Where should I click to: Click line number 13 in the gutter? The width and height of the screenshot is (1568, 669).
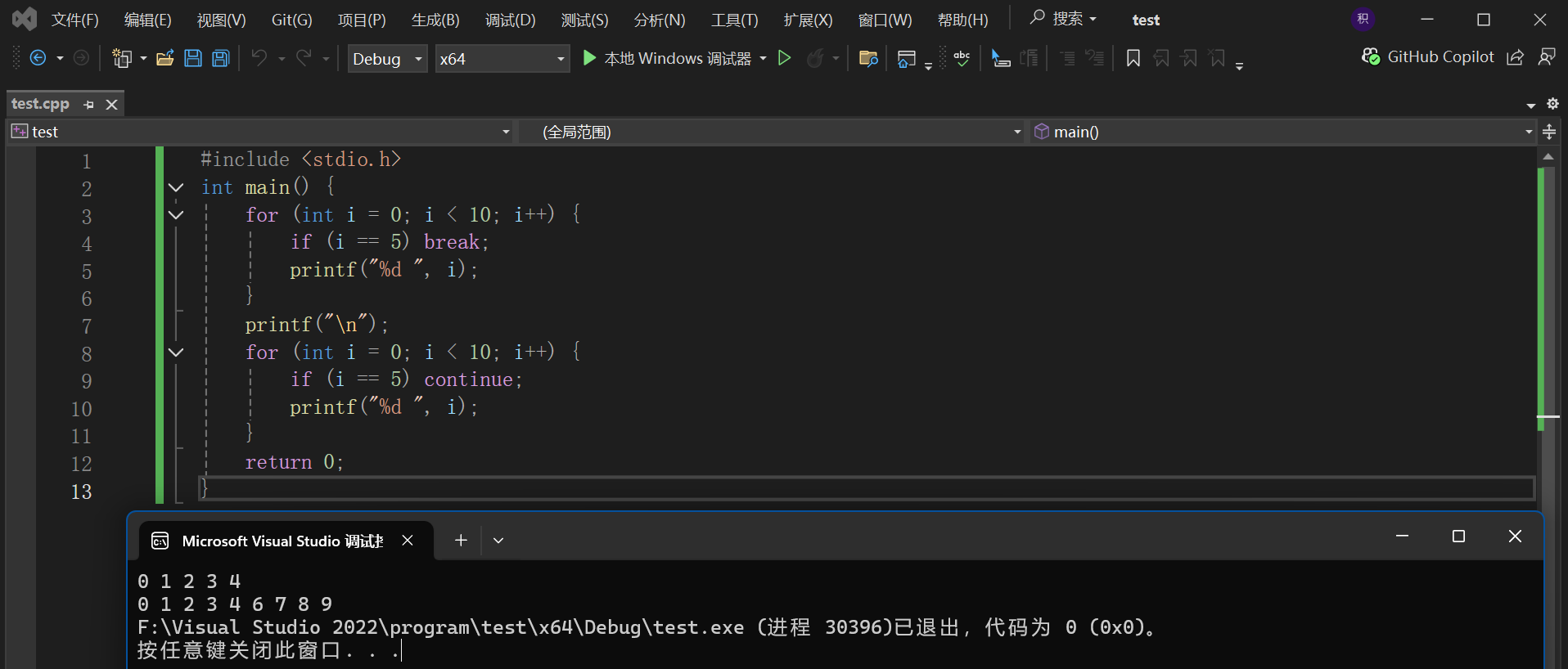pos(81,492)
